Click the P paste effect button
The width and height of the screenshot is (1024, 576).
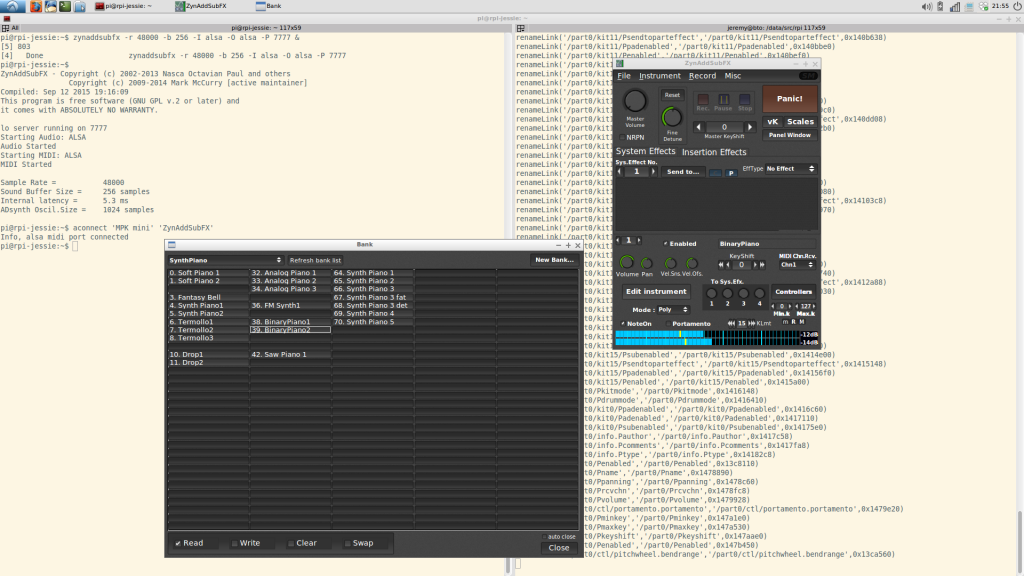point(731,172)
